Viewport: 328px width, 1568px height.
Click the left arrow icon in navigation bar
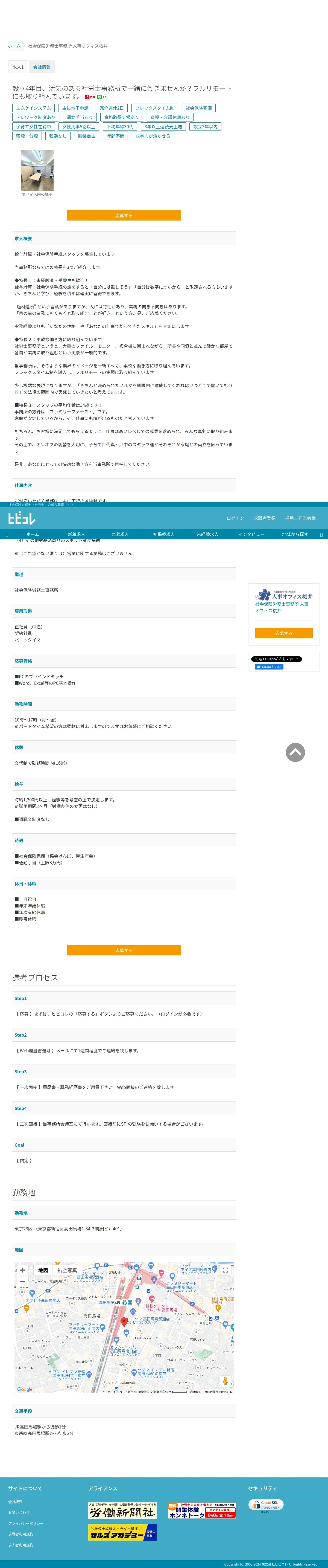(x=7, y=534)
